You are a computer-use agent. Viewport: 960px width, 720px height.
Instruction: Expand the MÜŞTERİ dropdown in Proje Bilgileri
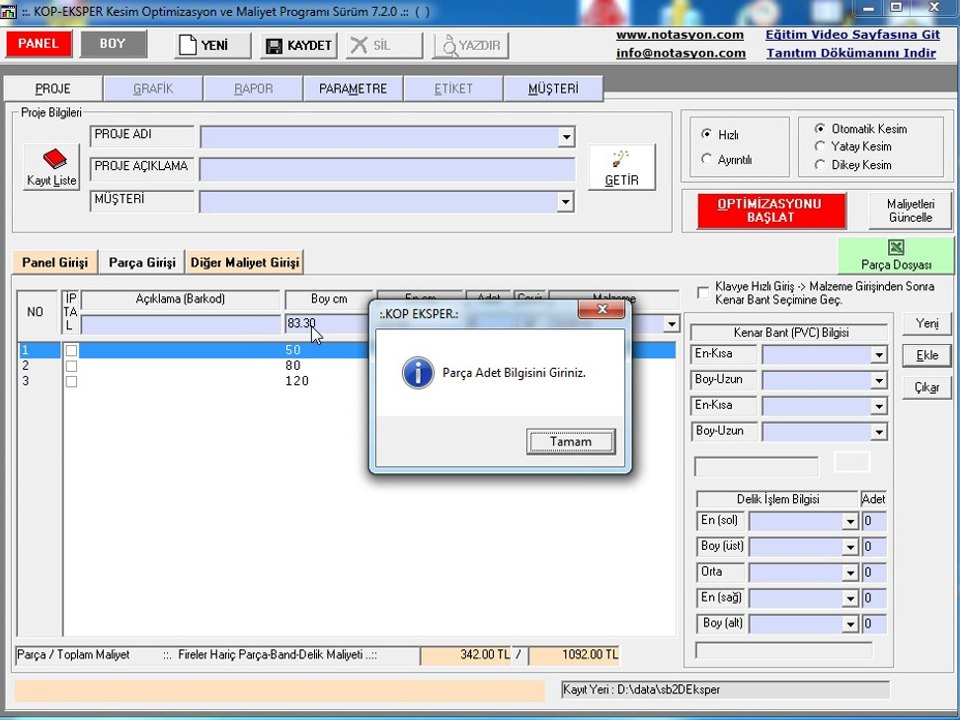(565, 202)
